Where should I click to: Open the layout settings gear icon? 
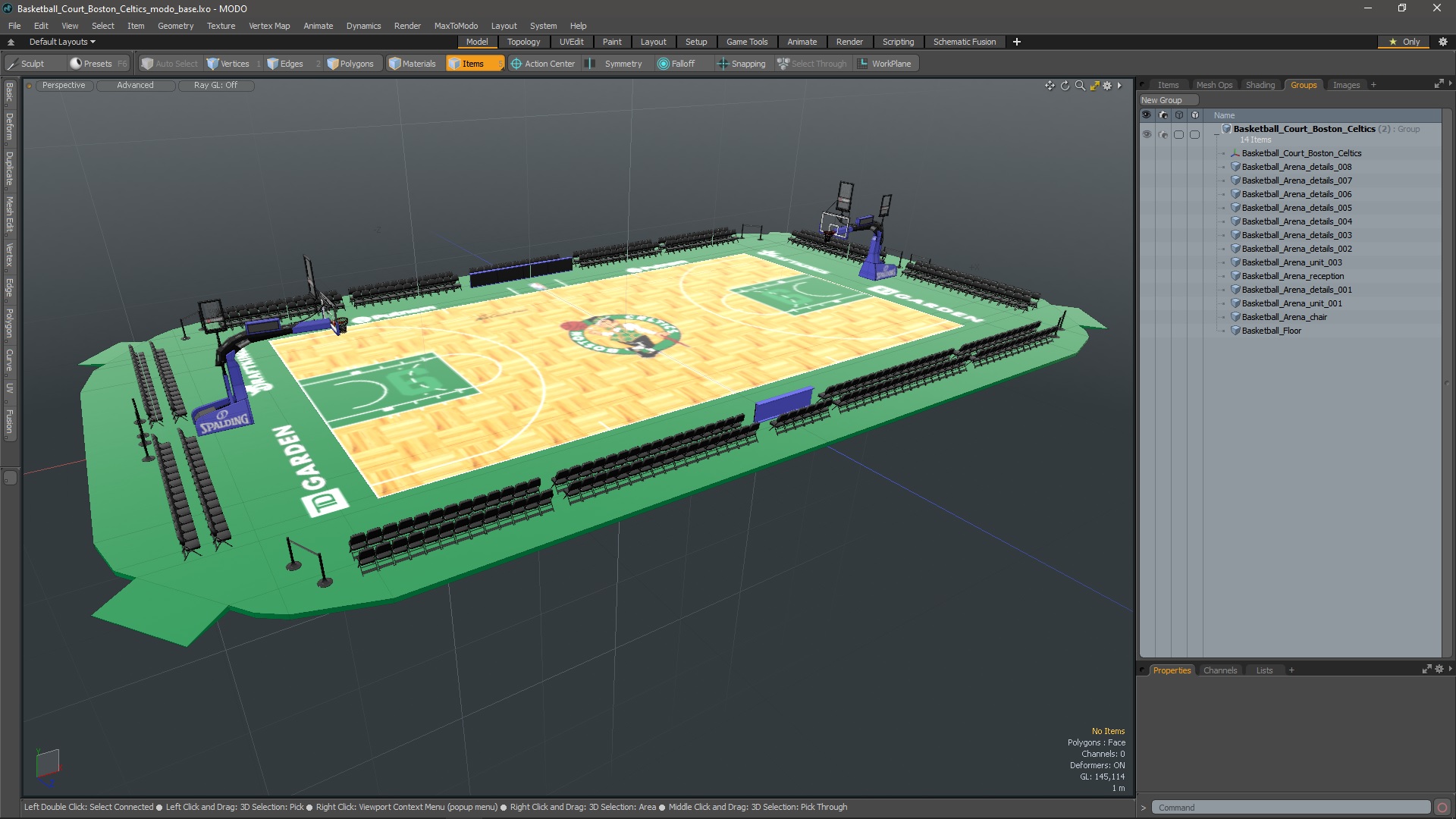pyautogui.click(x=1442, y=42)
